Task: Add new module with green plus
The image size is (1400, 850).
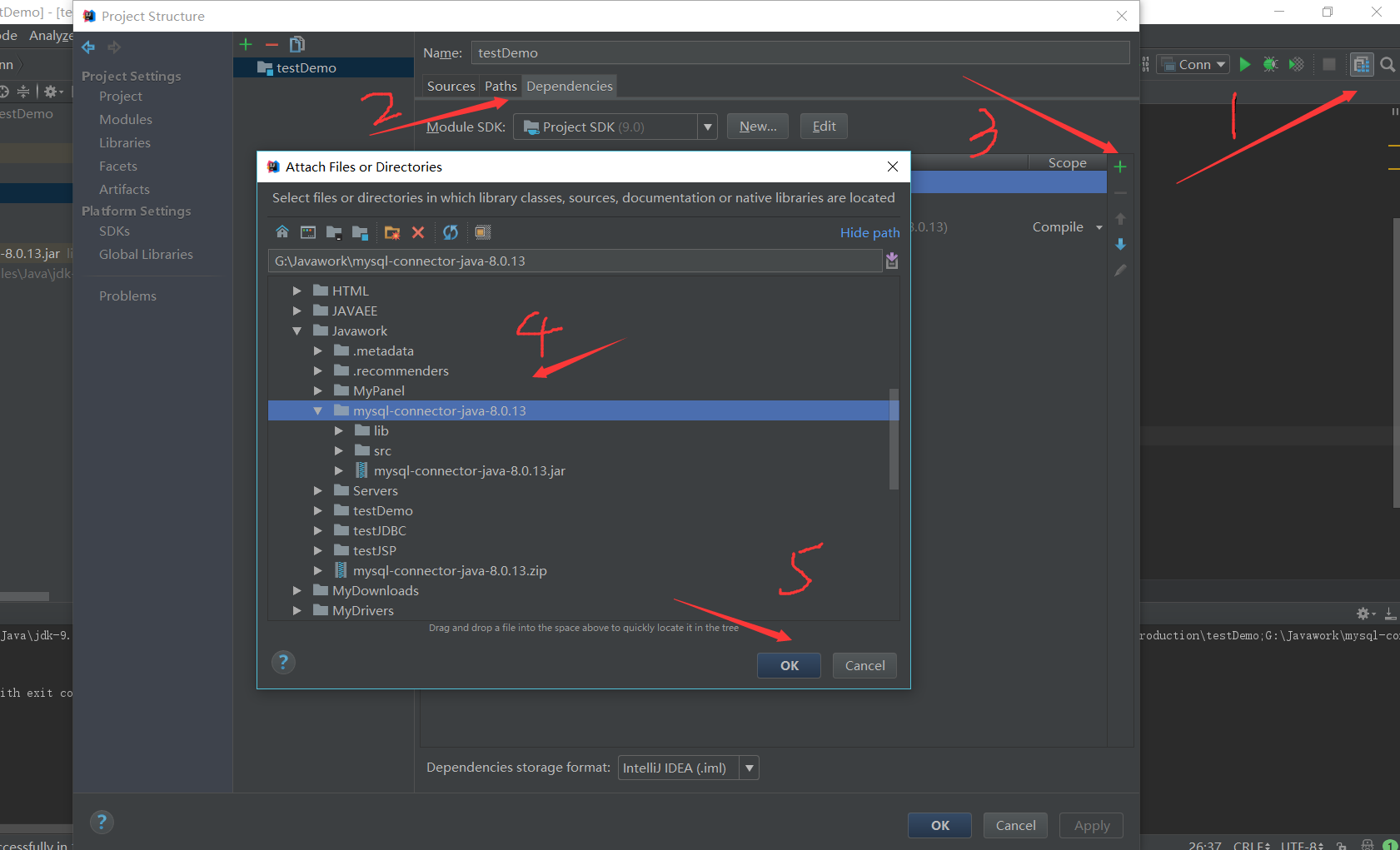Action: (246, 44)
